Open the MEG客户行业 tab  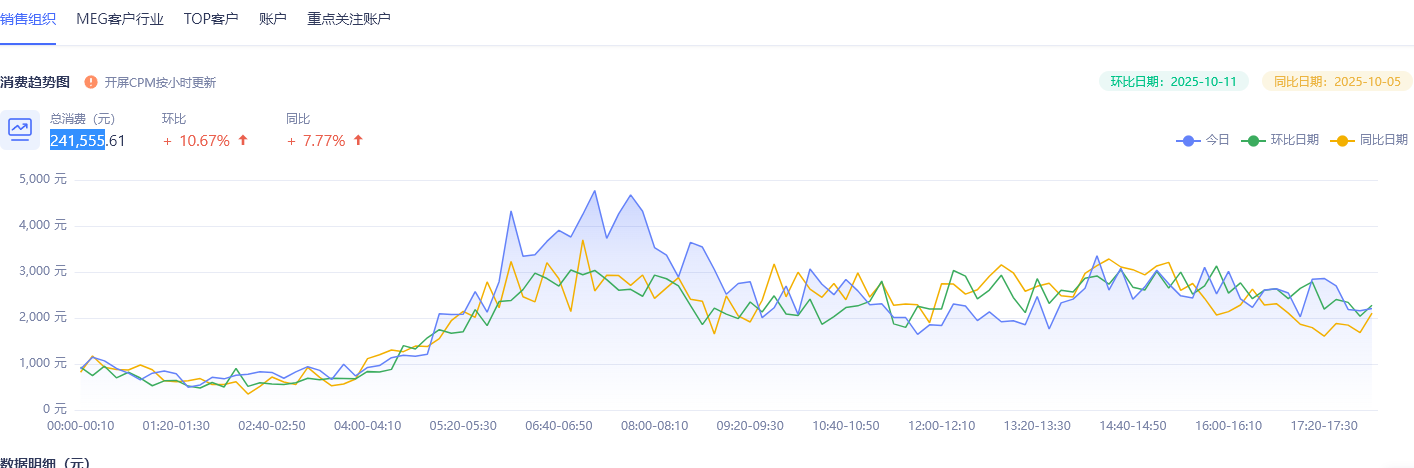(x=120, y=19)
